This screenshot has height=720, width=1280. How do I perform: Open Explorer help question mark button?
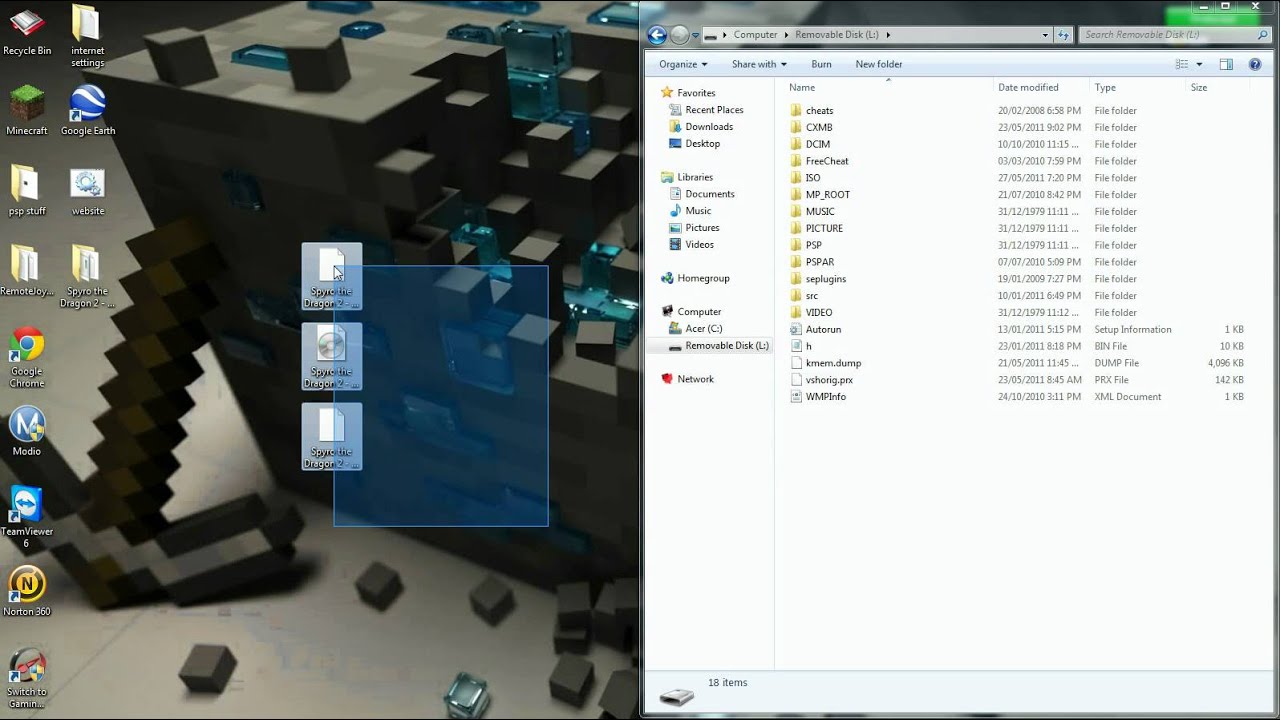coord(1255,64)
